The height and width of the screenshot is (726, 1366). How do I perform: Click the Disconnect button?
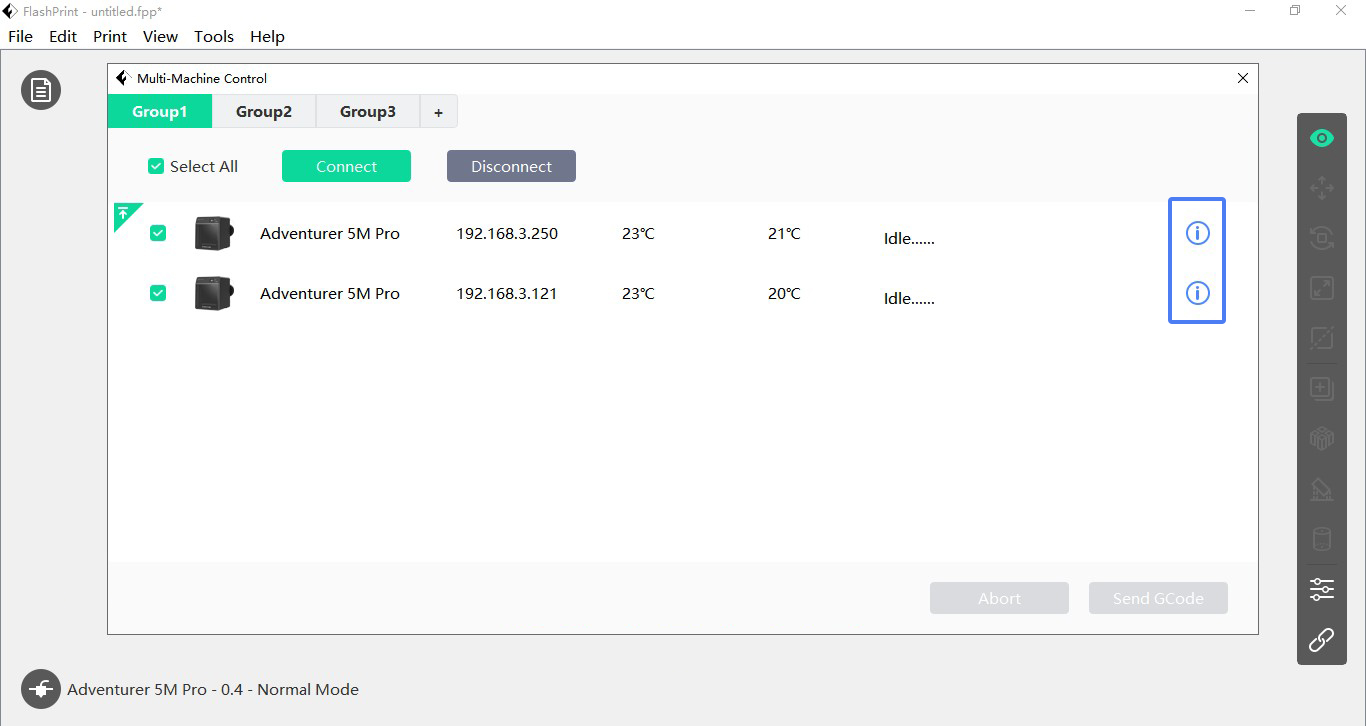tap(511, 166)
